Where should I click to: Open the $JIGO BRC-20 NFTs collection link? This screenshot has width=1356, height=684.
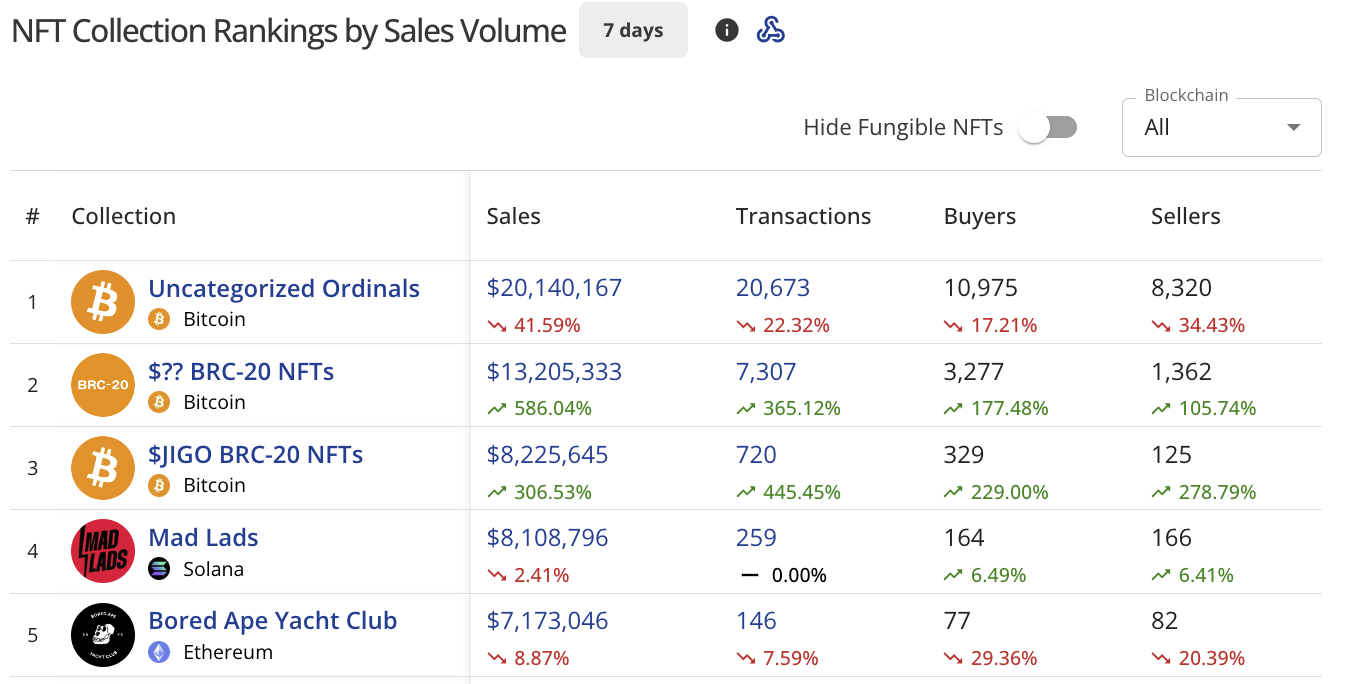click(256, 454)
